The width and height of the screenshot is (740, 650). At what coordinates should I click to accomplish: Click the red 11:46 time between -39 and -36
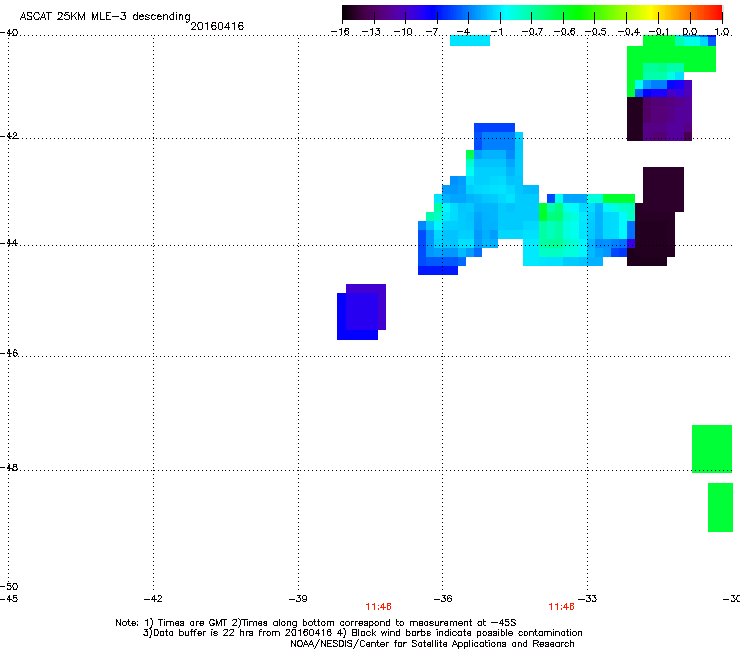click(x=378, y=607)
